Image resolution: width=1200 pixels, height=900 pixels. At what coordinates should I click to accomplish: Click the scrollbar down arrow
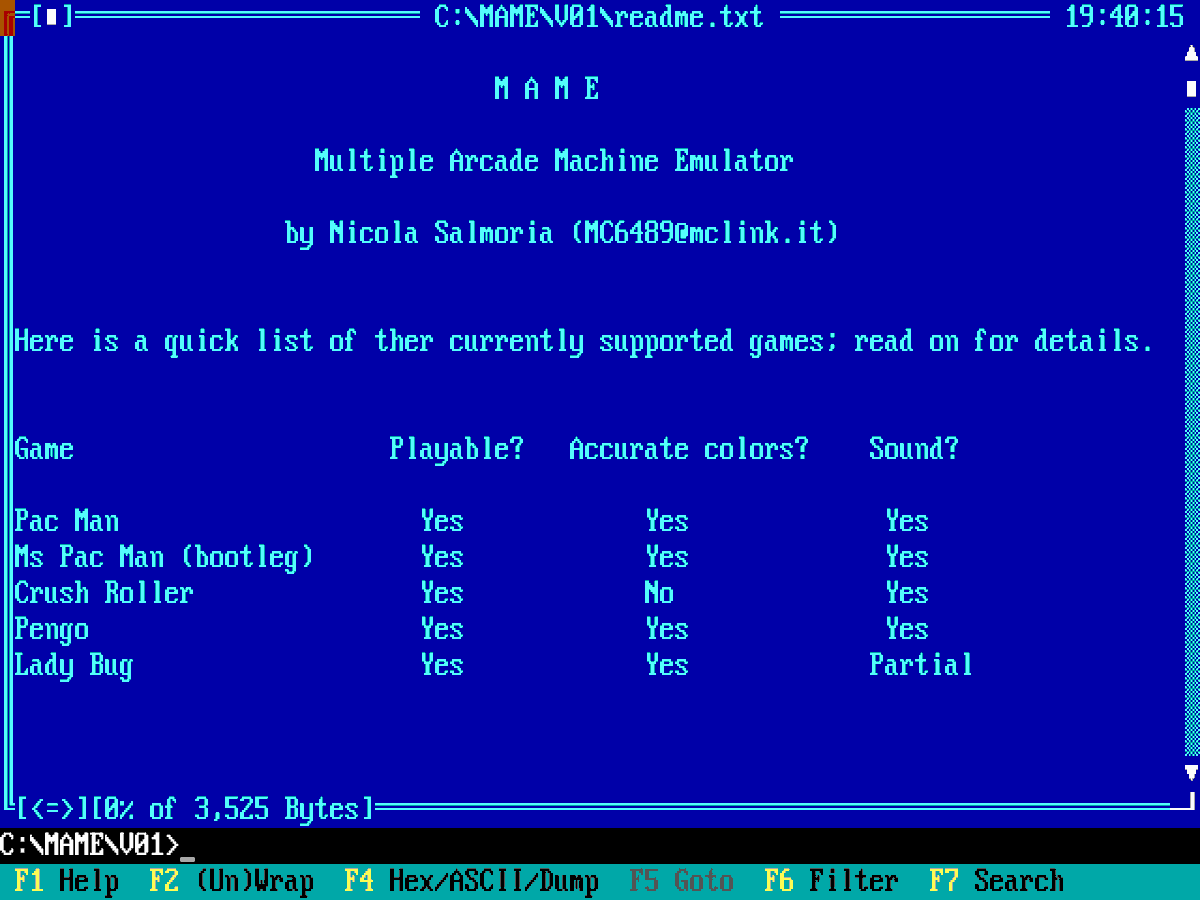point(1191,772)
